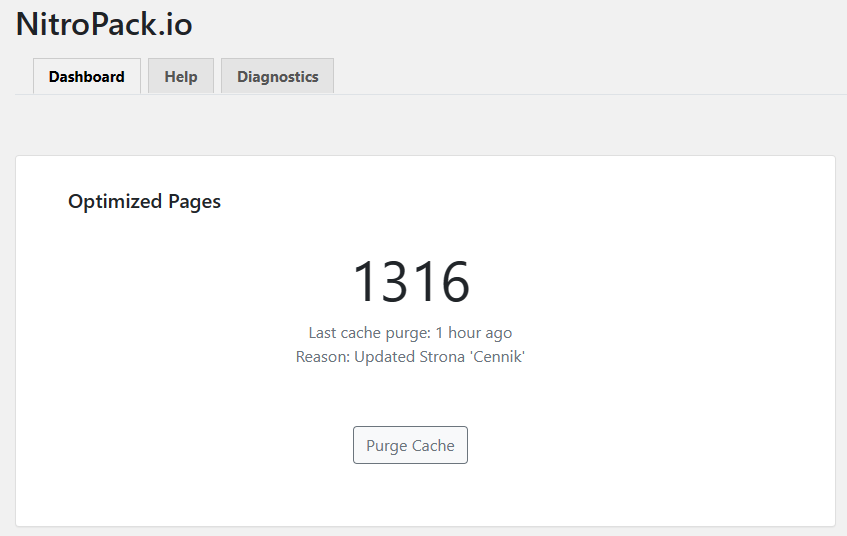
Task: Open the Help tab
Action: pyautogui.click(x=181, y=76)
